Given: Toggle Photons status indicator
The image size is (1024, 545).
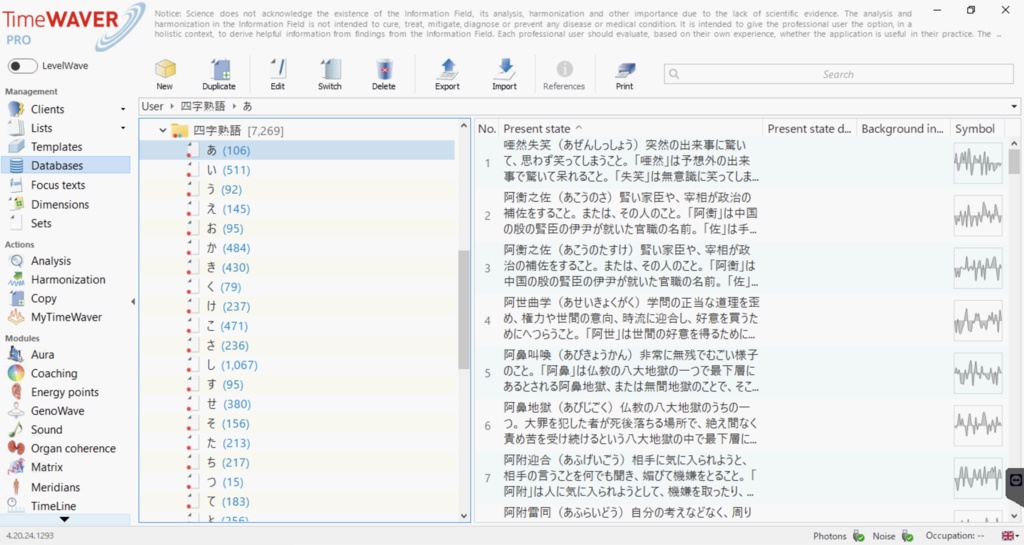Looking at the screenshot, I should pos(858,536).
